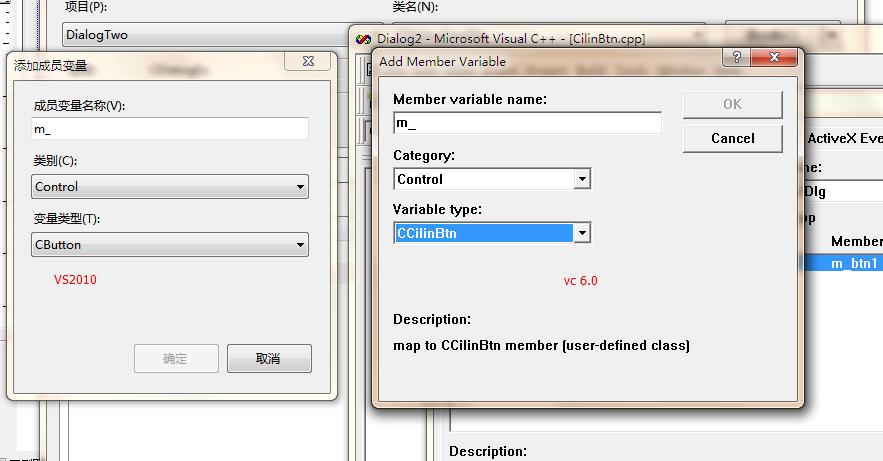Close the 添加成员变量 dialog

point(308,61)
